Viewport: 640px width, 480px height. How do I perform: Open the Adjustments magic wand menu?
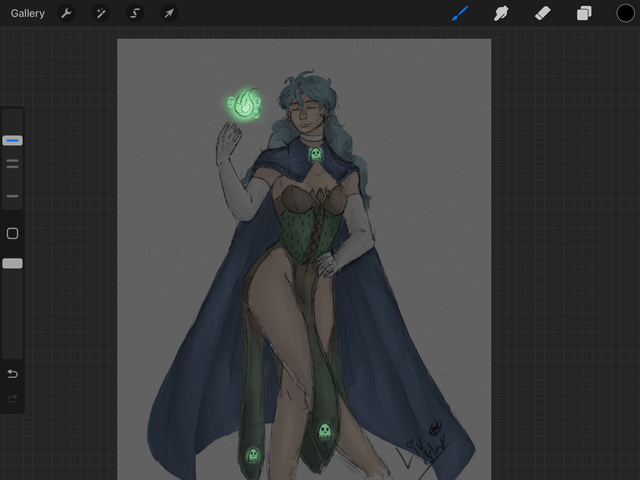tap(100, 14)
